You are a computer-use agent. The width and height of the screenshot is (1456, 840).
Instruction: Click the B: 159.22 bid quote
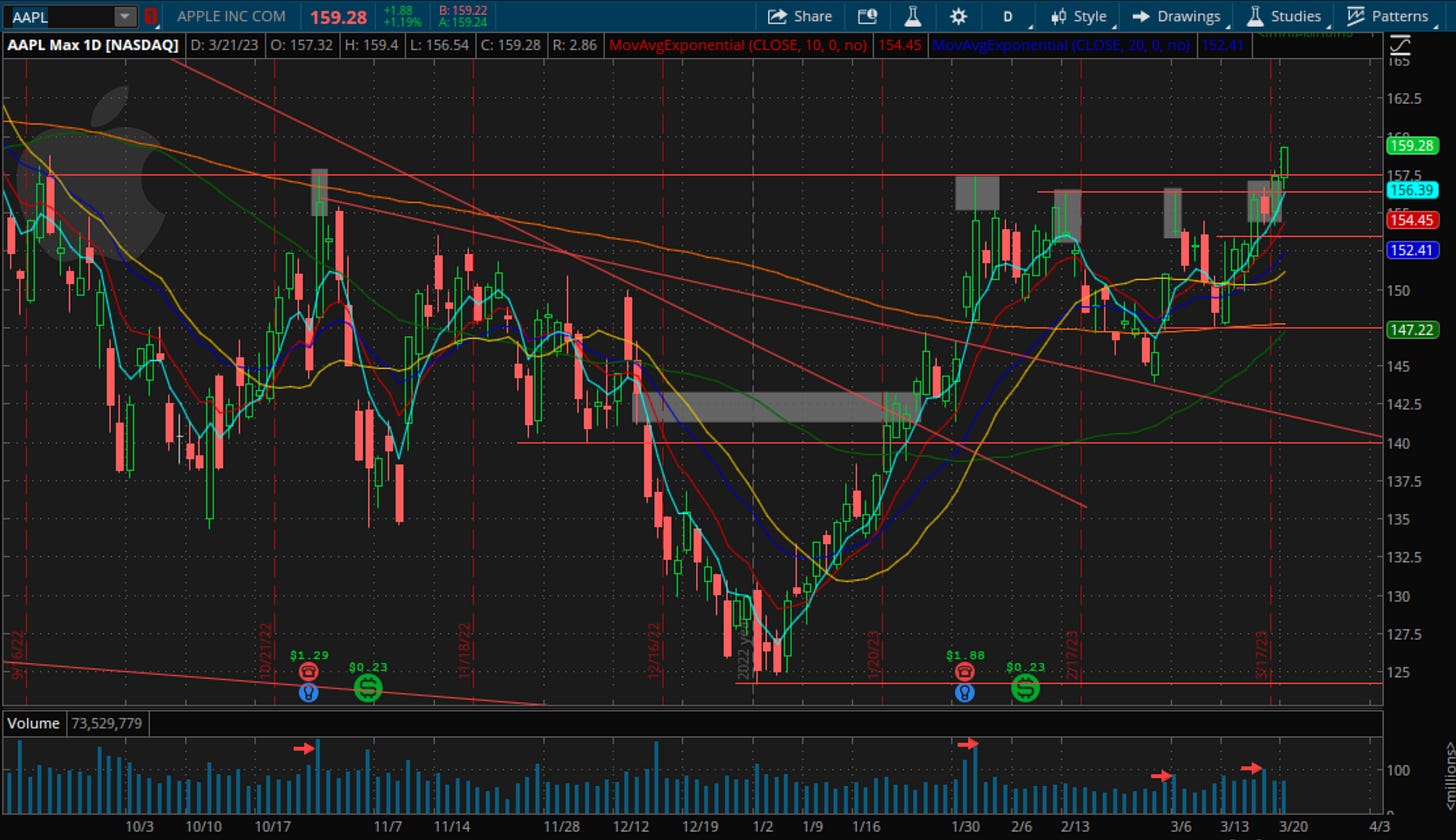pyautogui.click(x=462, y=10)
